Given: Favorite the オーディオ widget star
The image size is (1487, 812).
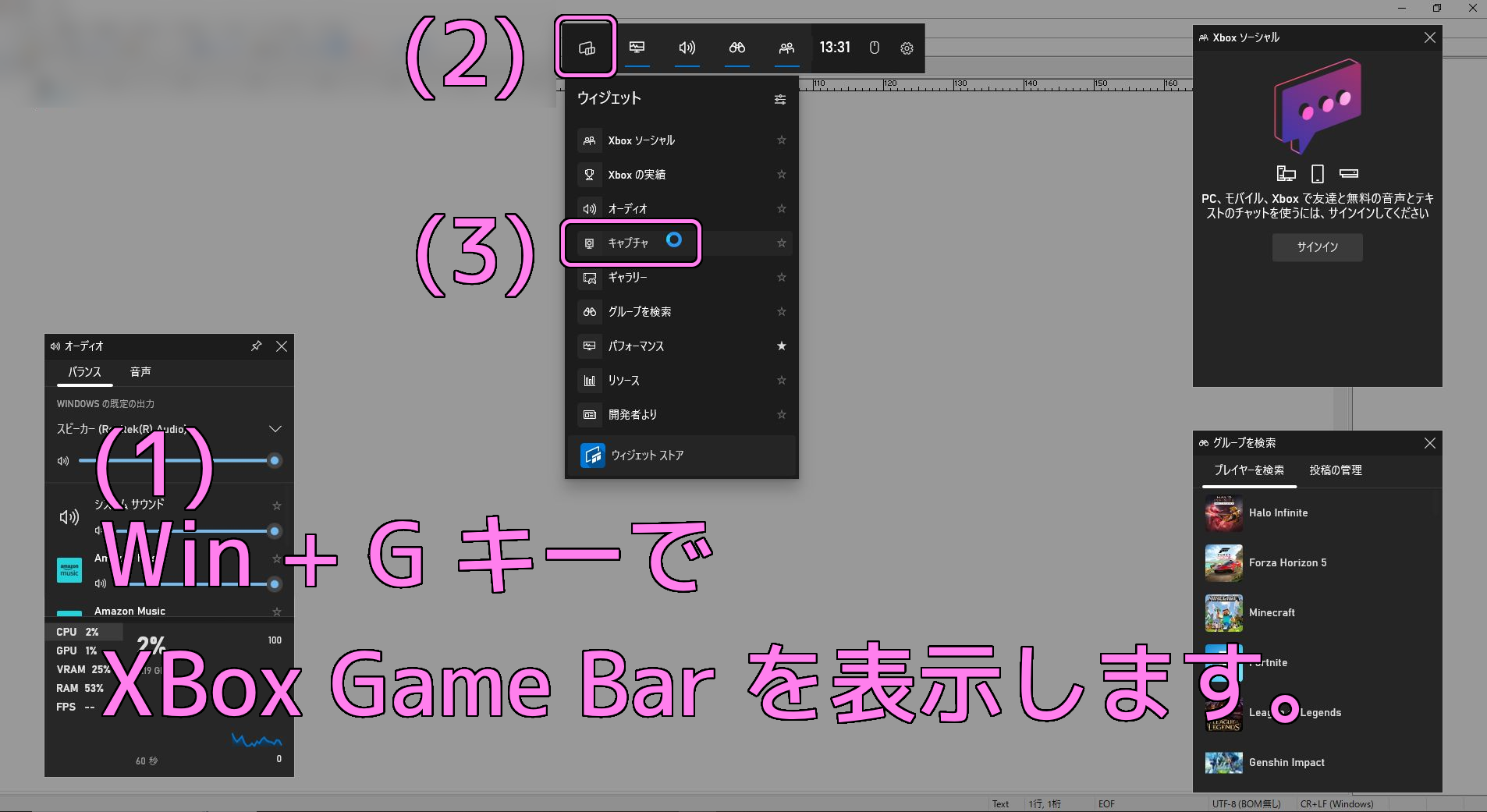Looking at the screenshot, I should (x=781, y=209).
